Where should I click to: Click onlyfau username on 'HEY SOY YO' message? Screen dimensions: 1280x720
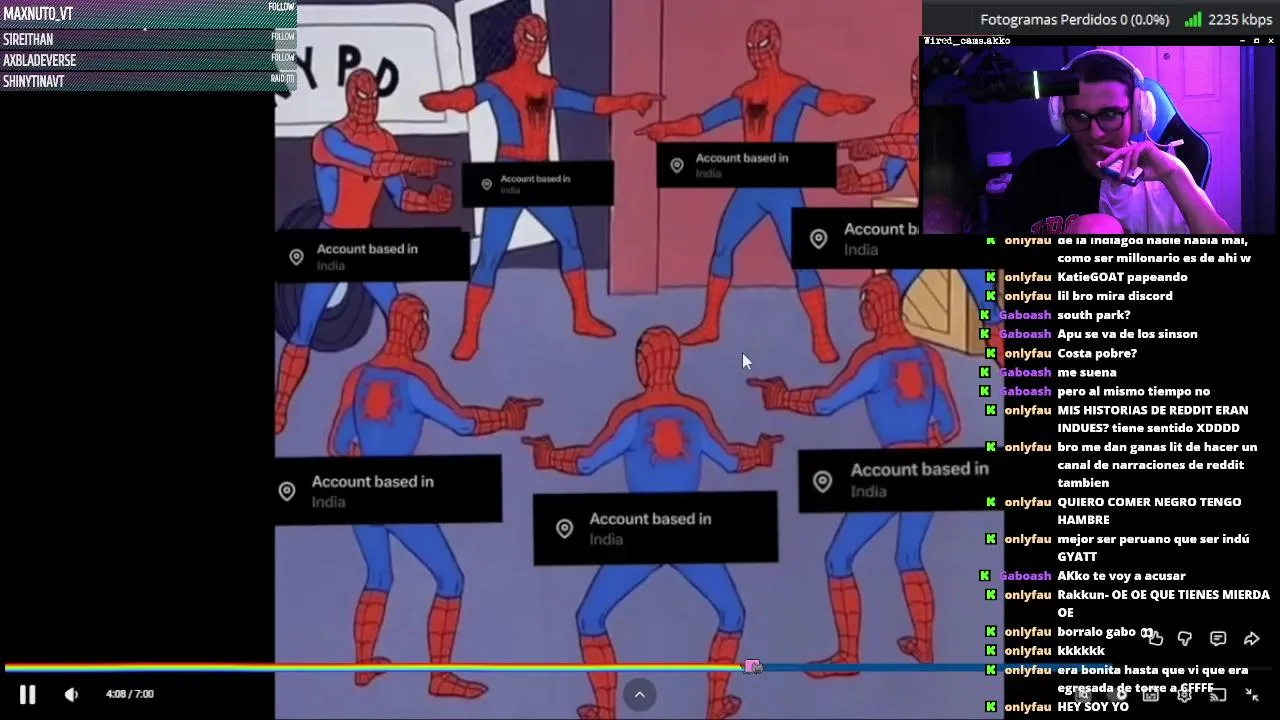coord(1028,707)
